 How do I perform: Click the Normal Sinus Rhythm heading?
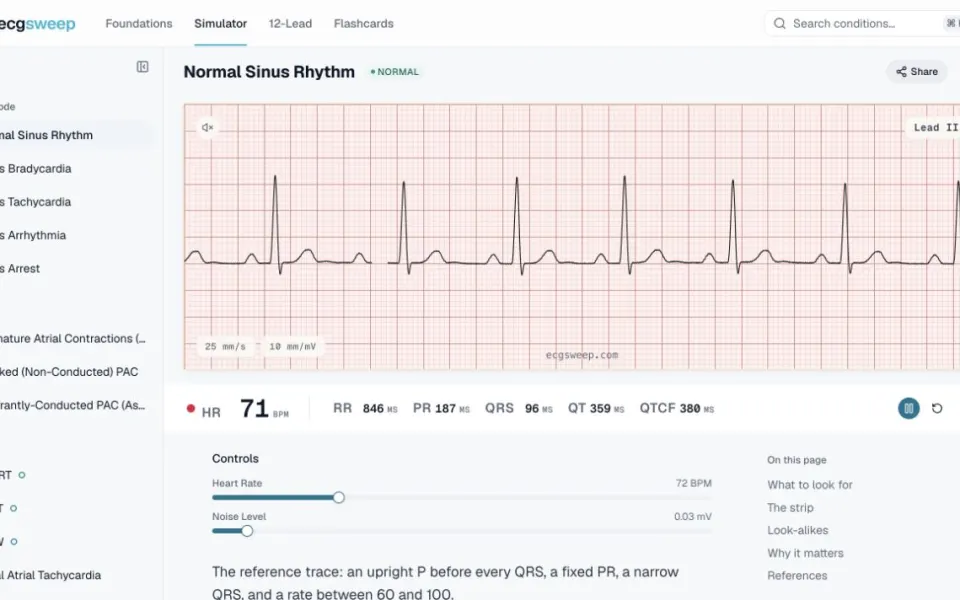point(269,72)
